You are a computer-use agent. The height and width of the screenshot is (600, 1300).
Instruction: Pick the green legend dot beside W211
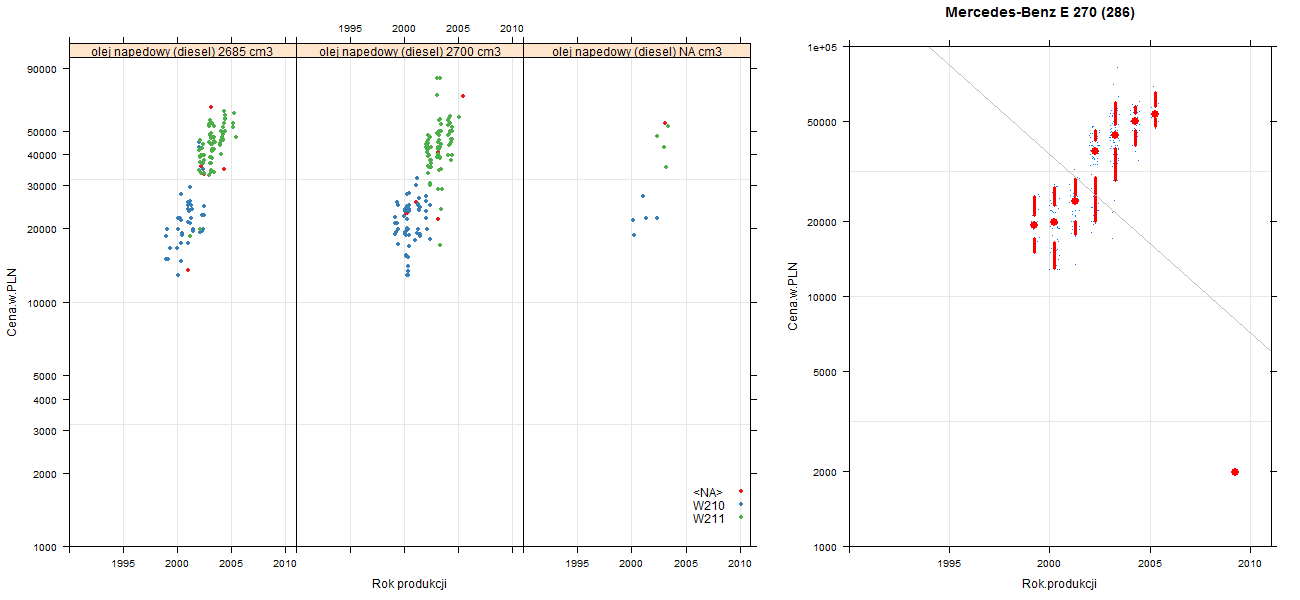point(740,517)
